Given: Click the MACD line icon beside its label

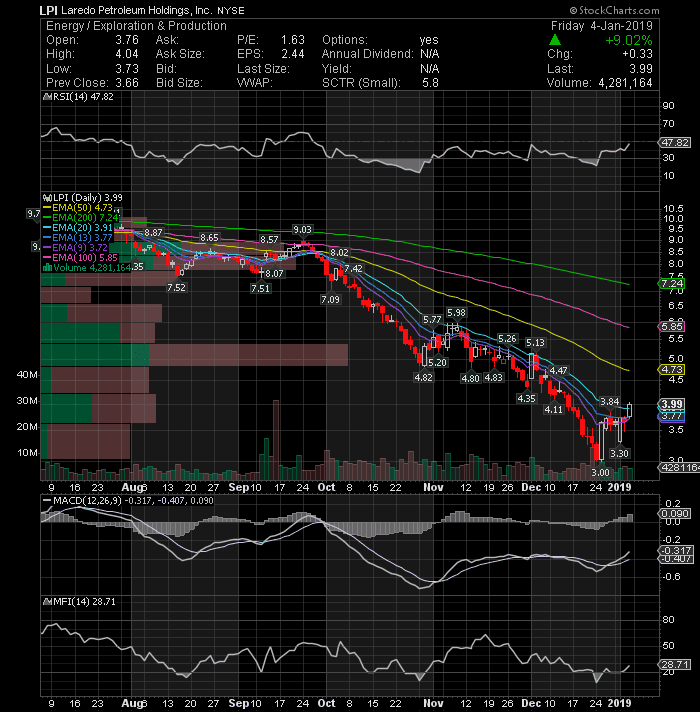Looking at the screenshot, I should 47,500.
